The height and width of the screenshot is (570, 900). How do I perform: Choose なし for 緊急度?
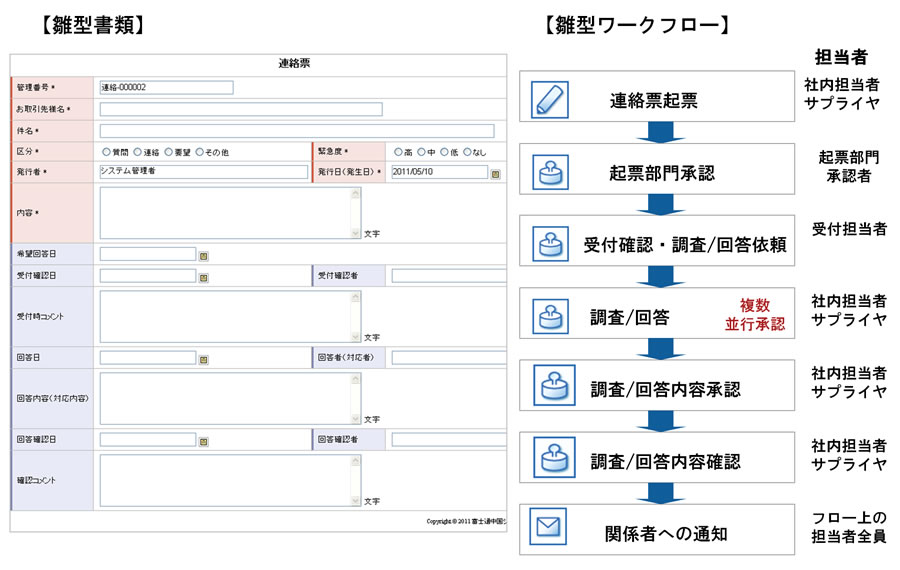point(466,152)
